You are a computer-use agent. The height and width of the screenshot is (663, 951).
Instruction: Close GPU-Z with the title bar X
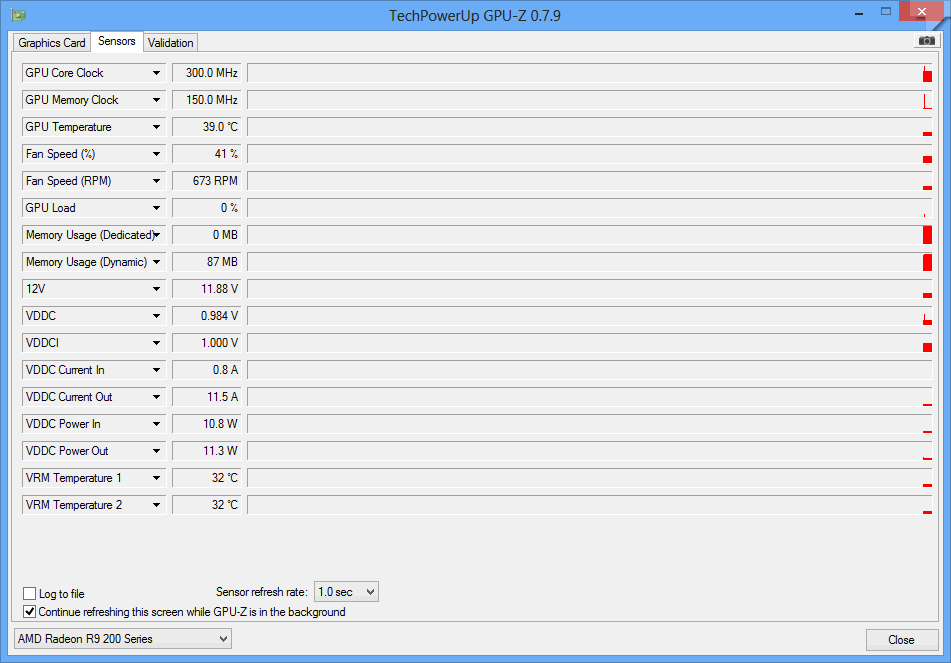coord(921,12)
